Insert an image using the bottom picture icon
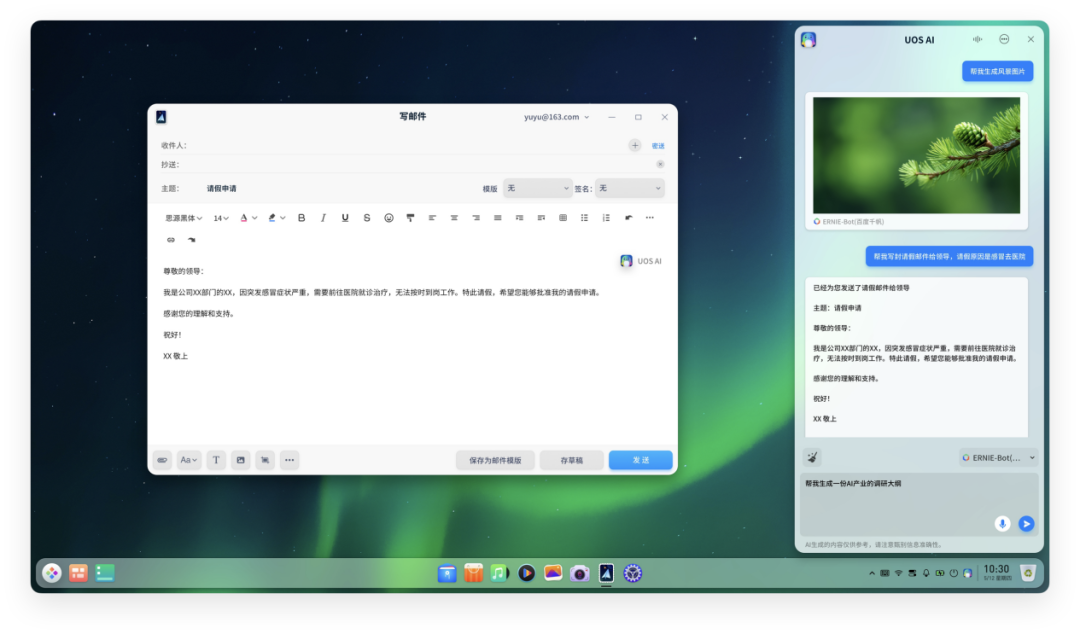The image size is (1080, 634). pos(240,460)
